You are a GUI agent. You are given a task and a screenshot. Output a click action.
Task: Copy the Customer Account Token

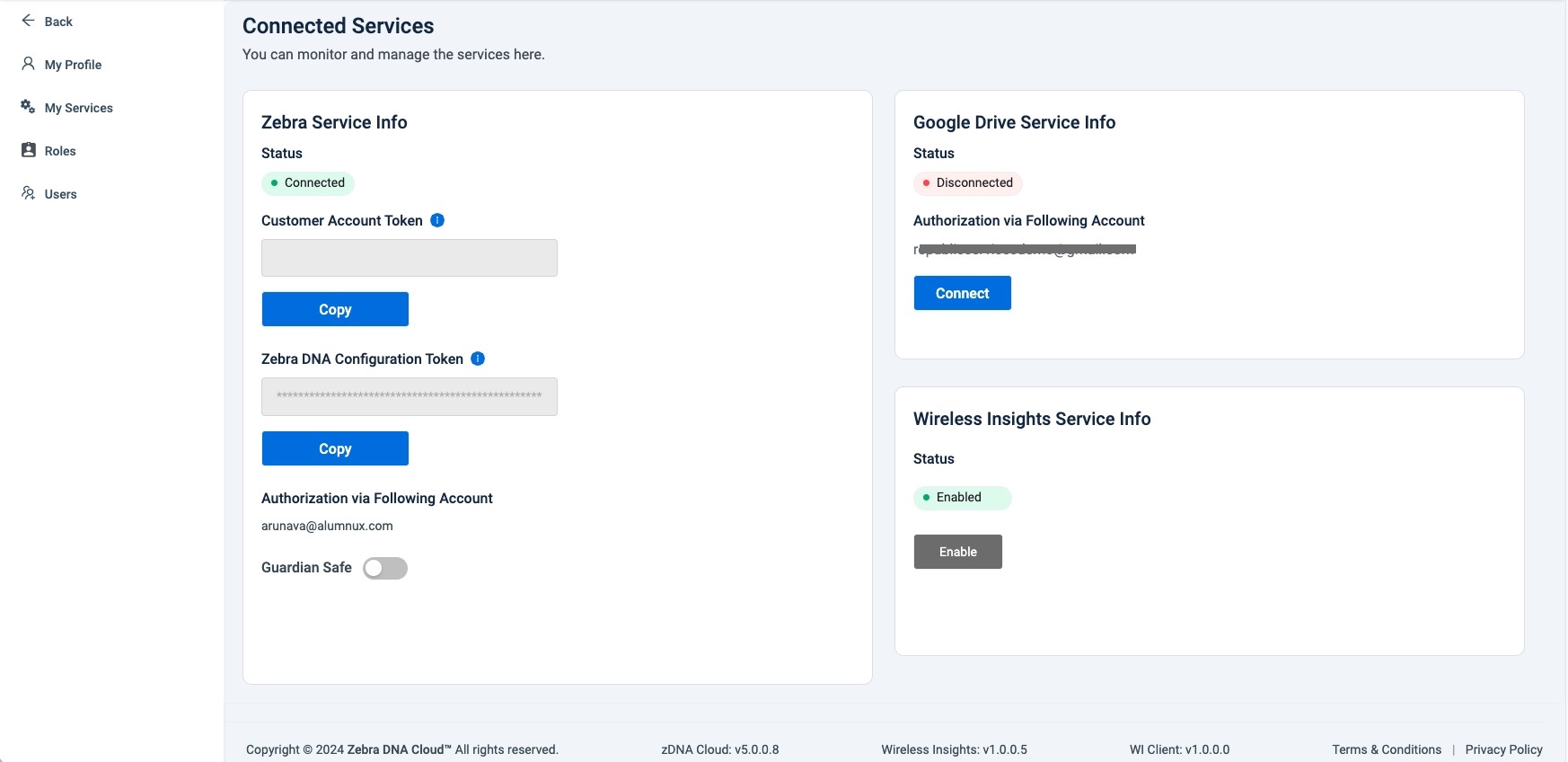click(335, 309)
